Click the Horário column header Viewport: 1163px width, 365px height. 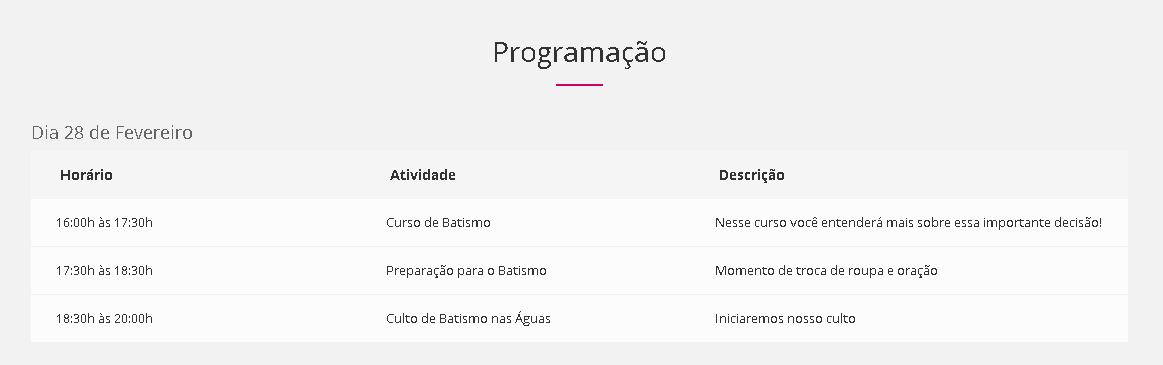pos(86,175)
